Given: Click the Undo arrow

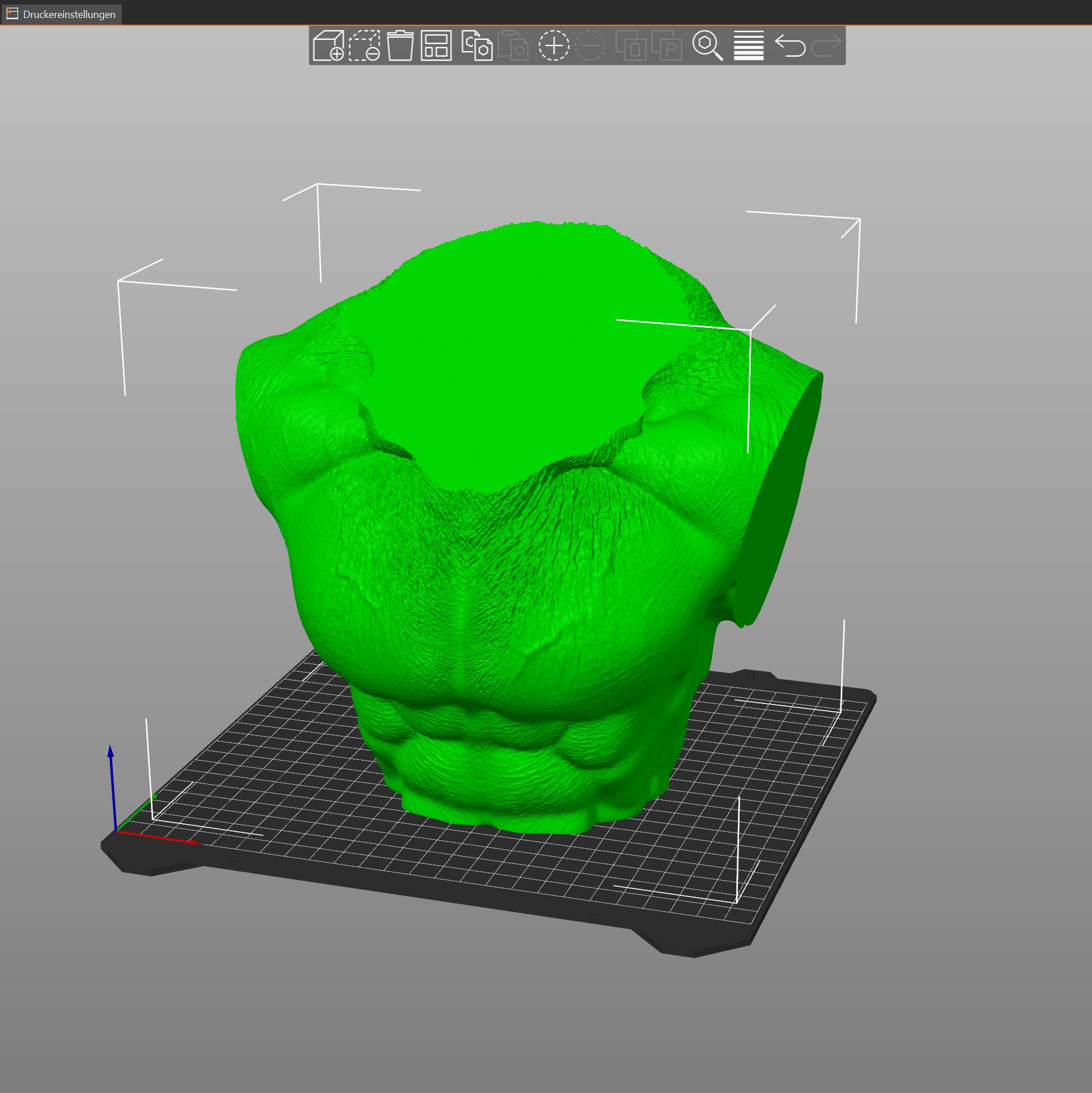Looking at the screenshot, I should [790, 45].
